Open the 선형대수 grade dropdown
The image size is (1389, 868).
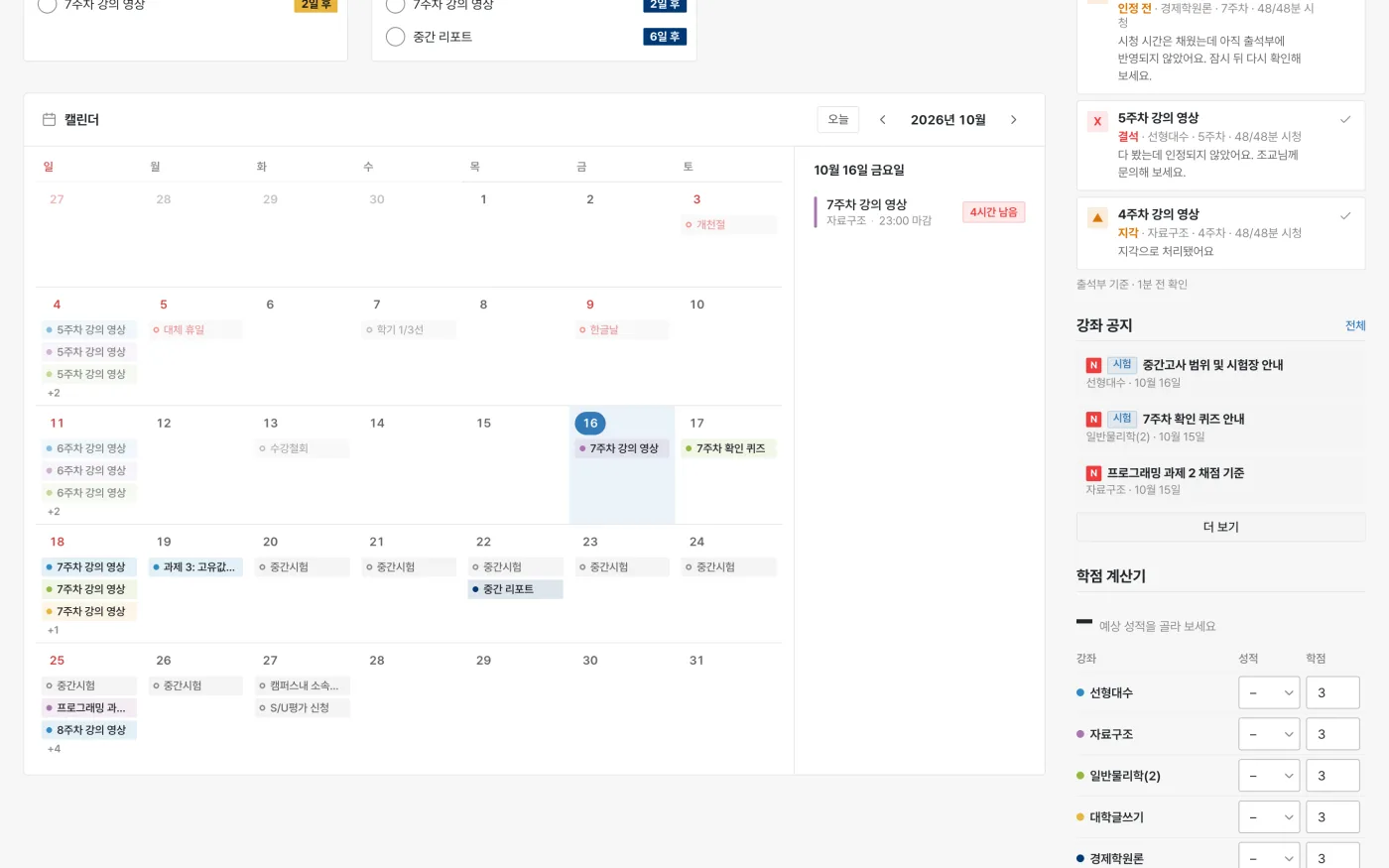click(1269, 692)
